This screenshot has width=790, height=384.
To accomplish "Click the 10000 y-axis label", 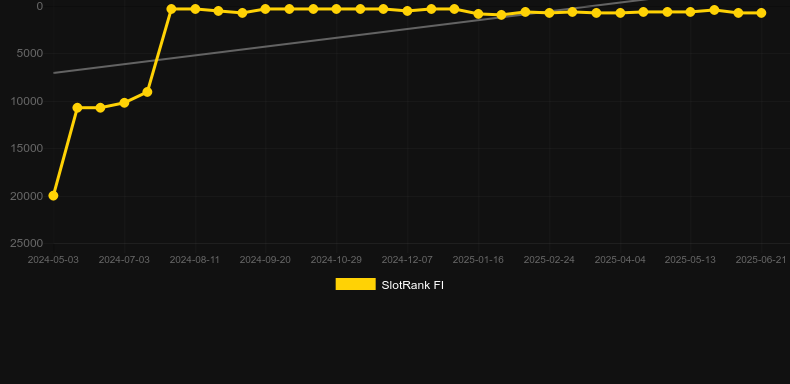I will 27,101.
